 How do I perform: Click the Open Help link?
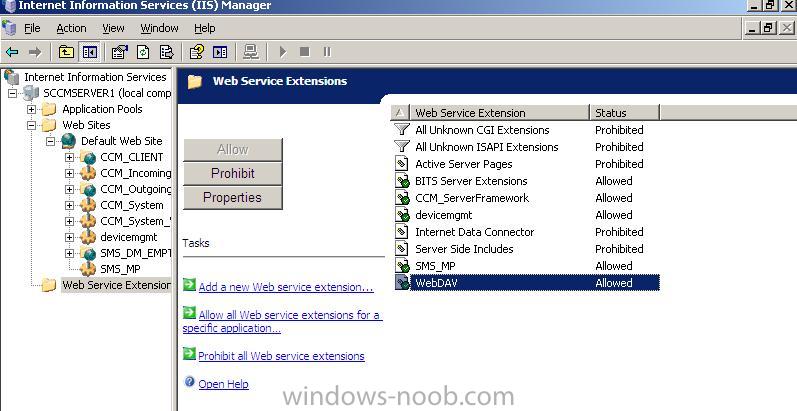pos(223,384)
